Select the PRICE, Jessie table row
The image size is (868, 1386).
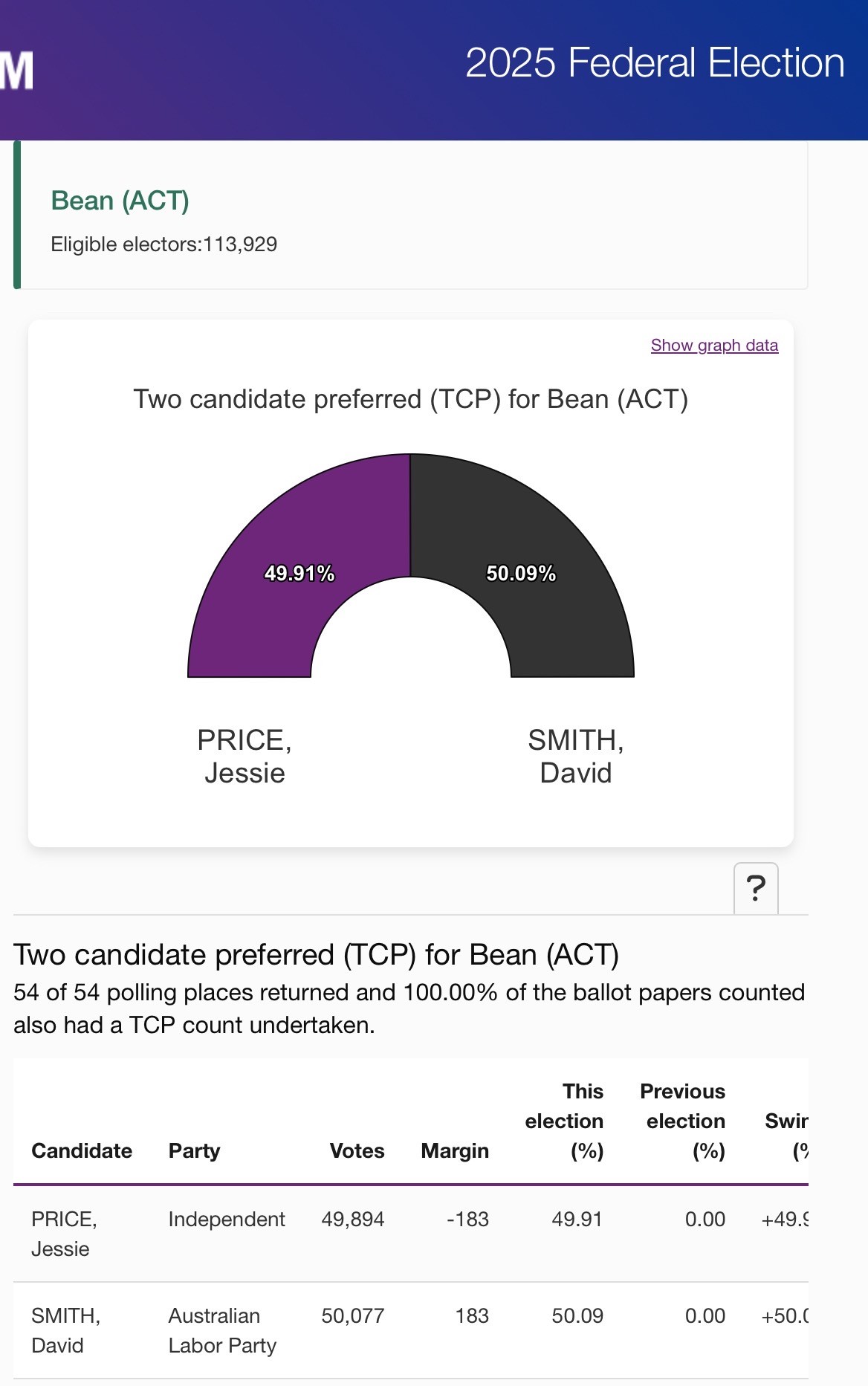click(x=411, y=1234)
